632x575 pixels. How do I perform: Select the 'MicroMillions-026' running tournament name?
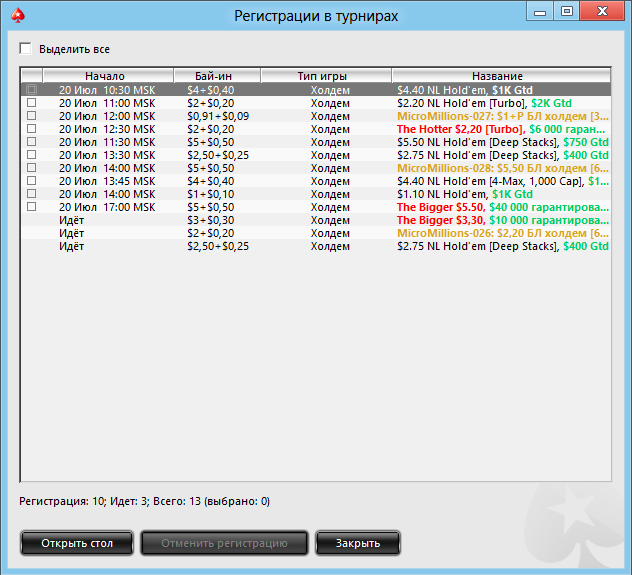(x=503, y=233)
